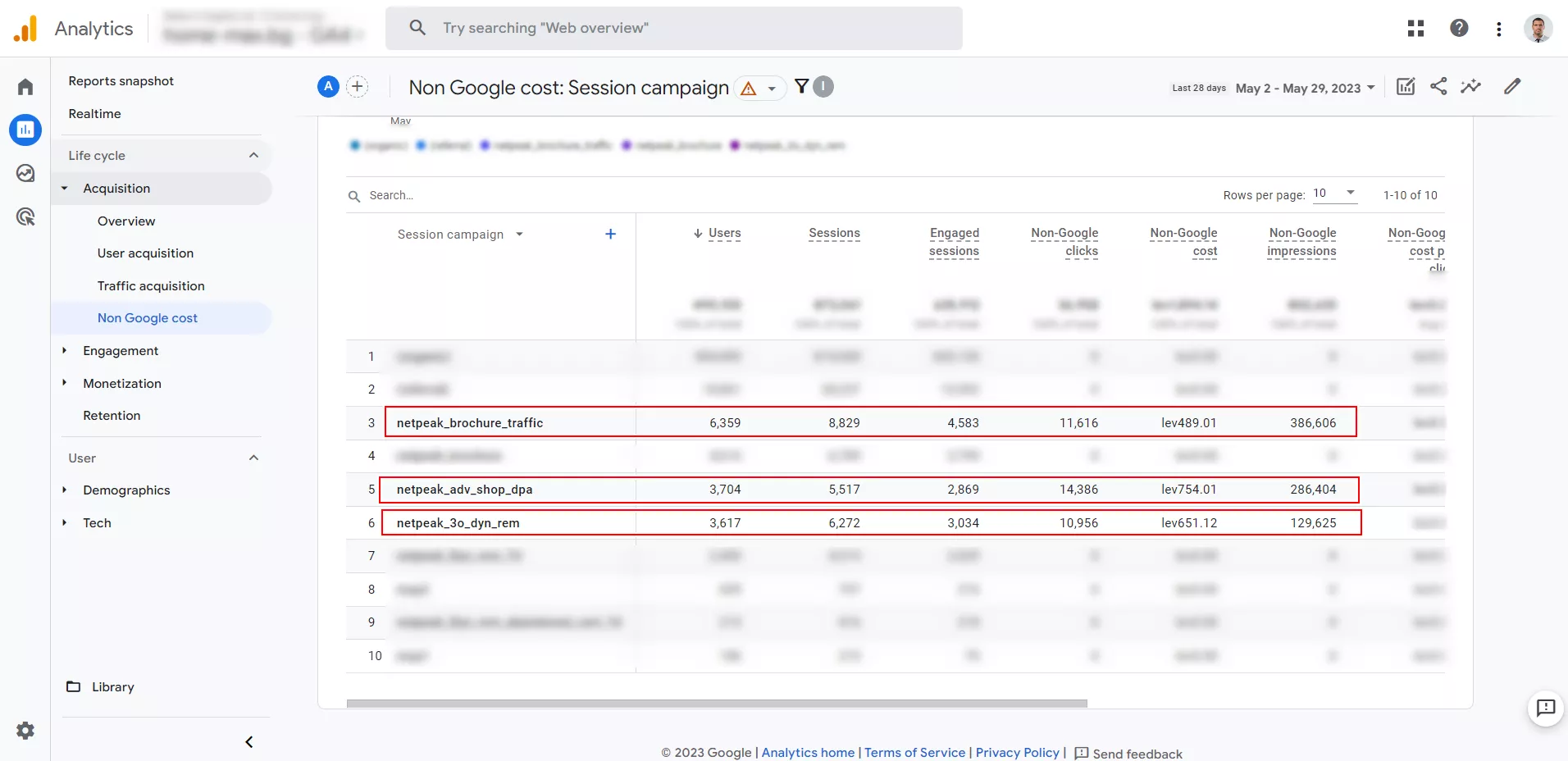The image size is (1568, 761).
Task: Select netpeak_adv_shop_dpa campaign cell
Action: click(464, 489)
